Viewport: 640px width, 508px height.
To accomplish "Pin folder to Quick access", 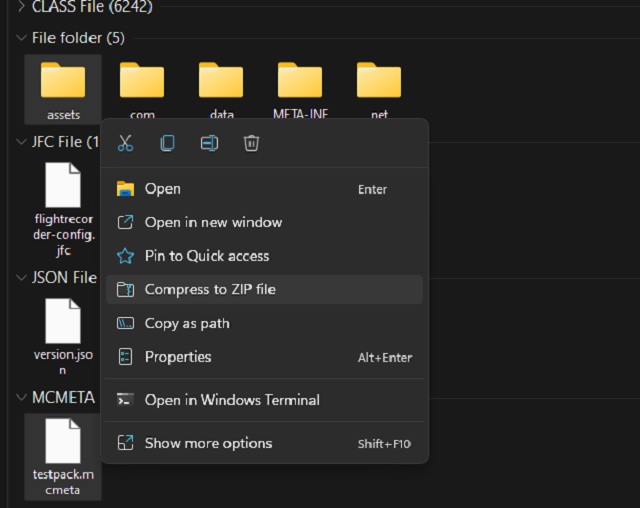I will click(207, 256).
